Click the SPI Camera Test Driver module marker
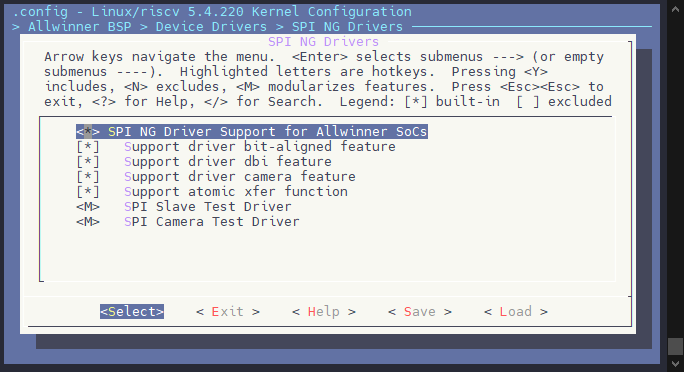The height and width of the screenshot is (372, 684). pyautogui.click(x=88, y=222)
